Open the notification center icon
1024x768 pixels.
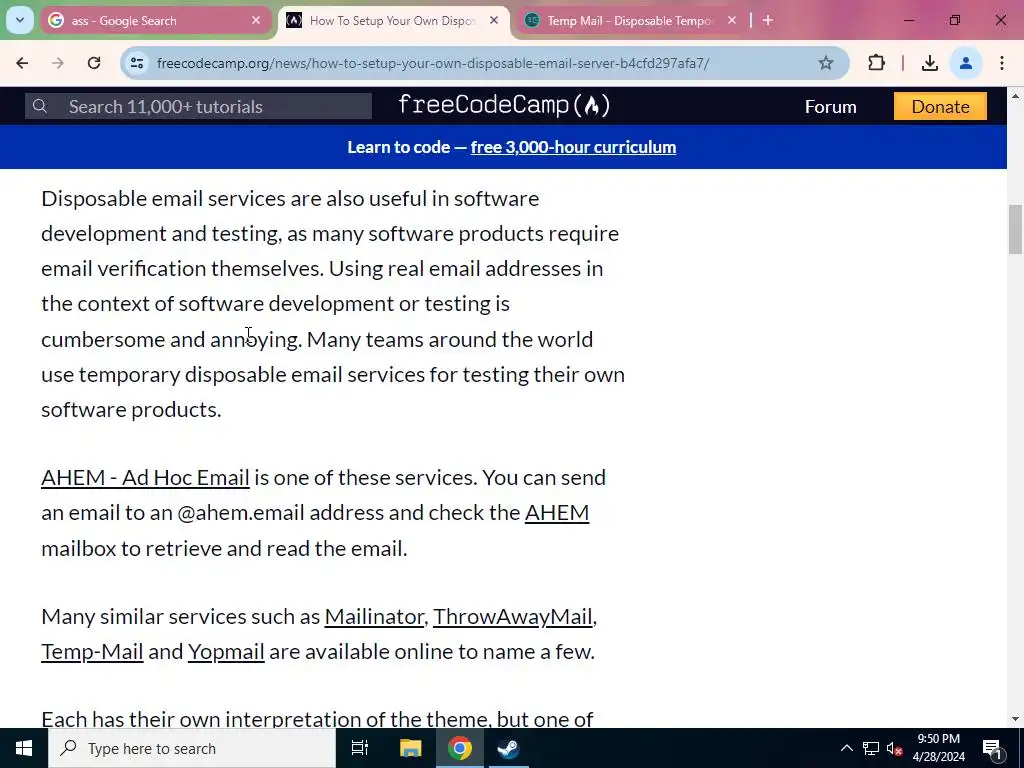click(x=992, y=748)
